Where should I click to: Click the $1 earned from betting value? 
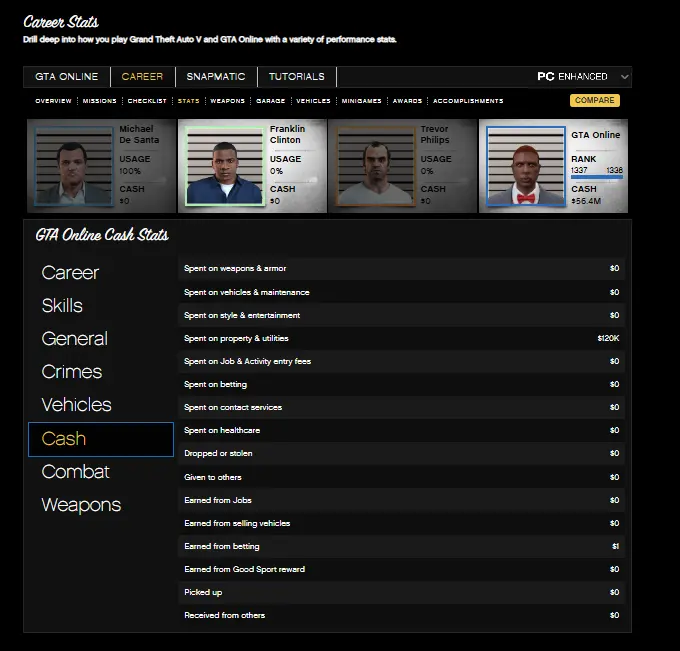tap(615, 546)
